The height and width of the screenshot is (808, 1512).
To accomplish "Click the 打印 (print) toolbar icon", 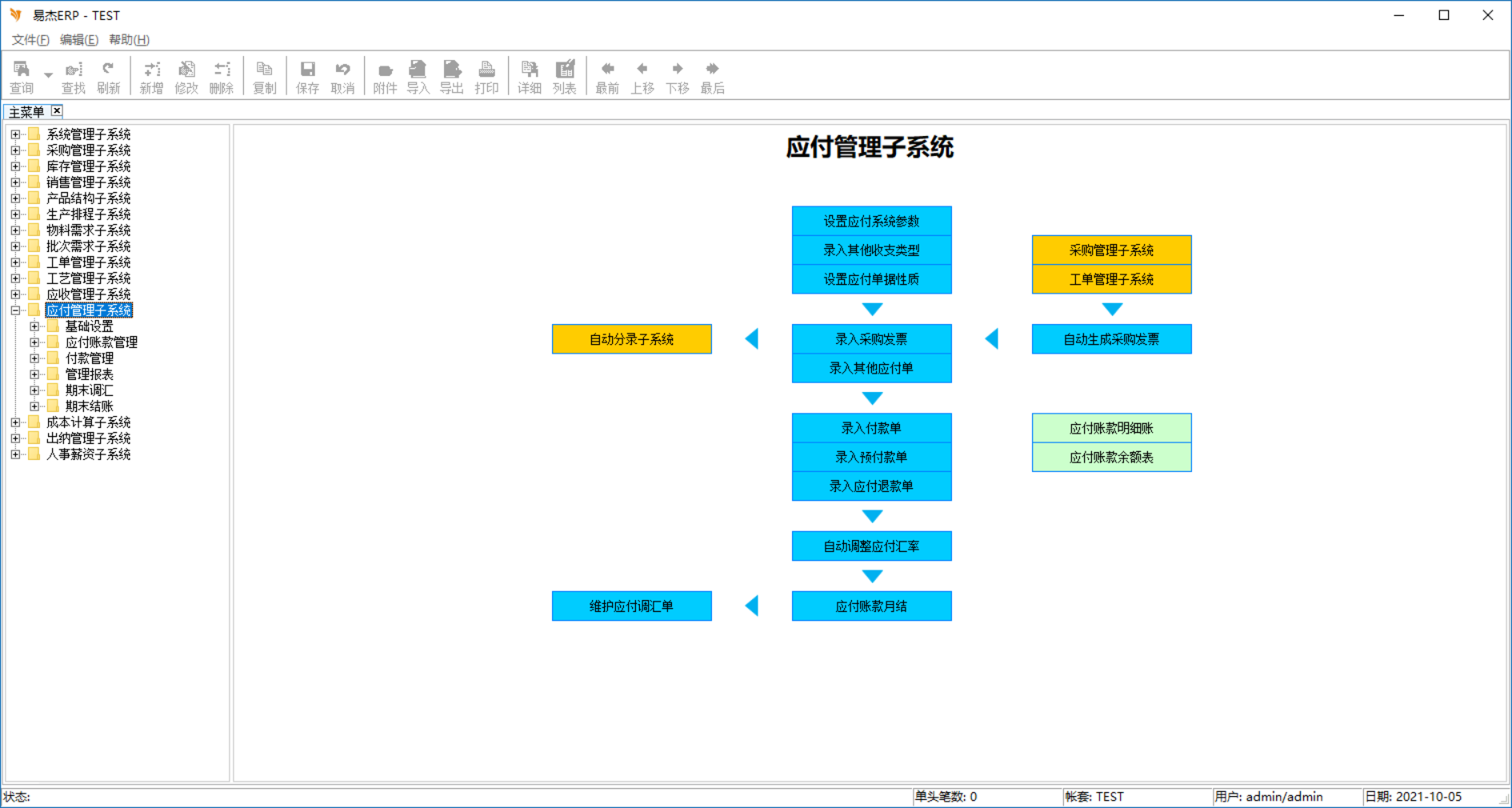I will [486, 78].
